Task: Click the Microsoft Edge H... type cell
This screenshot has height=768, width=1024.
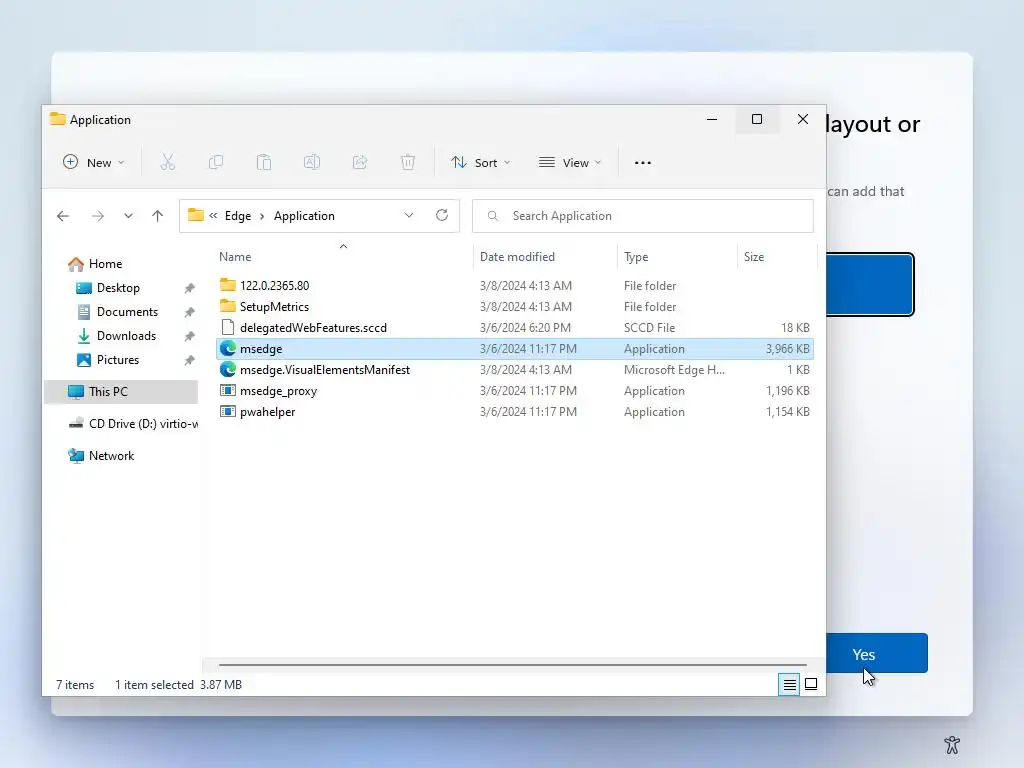Action: tap(674, 370)
